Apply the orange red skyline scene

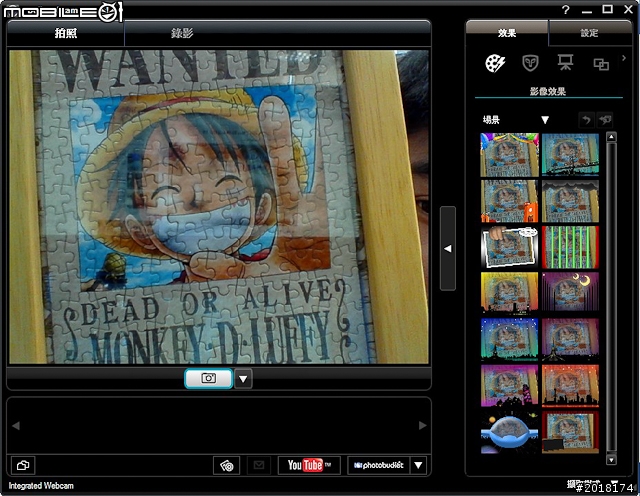click(x=571, y=386)
